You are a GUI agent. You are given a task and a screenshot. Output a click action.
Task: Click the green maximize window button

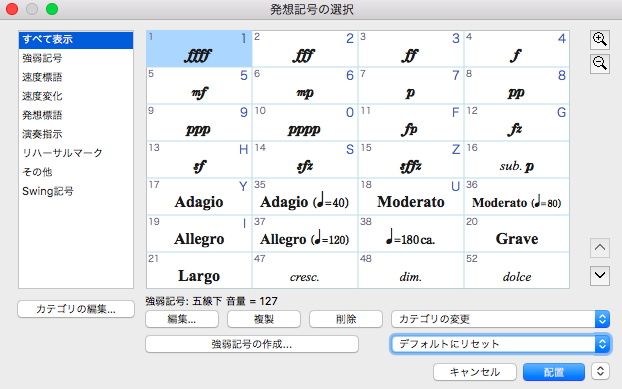(52, 9)
